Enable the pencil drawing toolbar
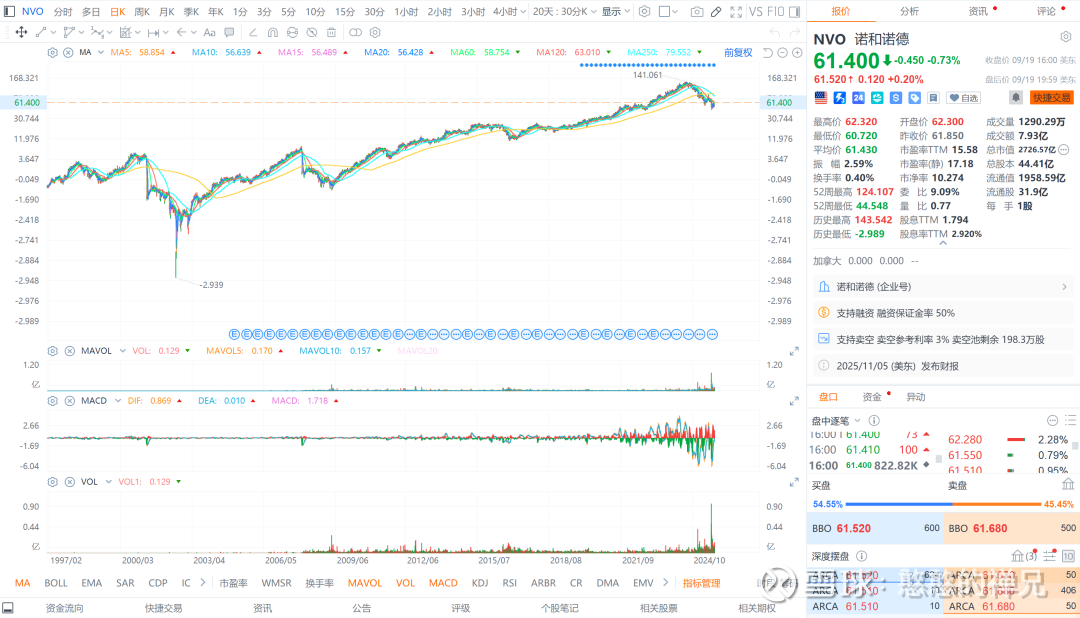Viewport: 1080px width, 618px height. click(716, 12)
